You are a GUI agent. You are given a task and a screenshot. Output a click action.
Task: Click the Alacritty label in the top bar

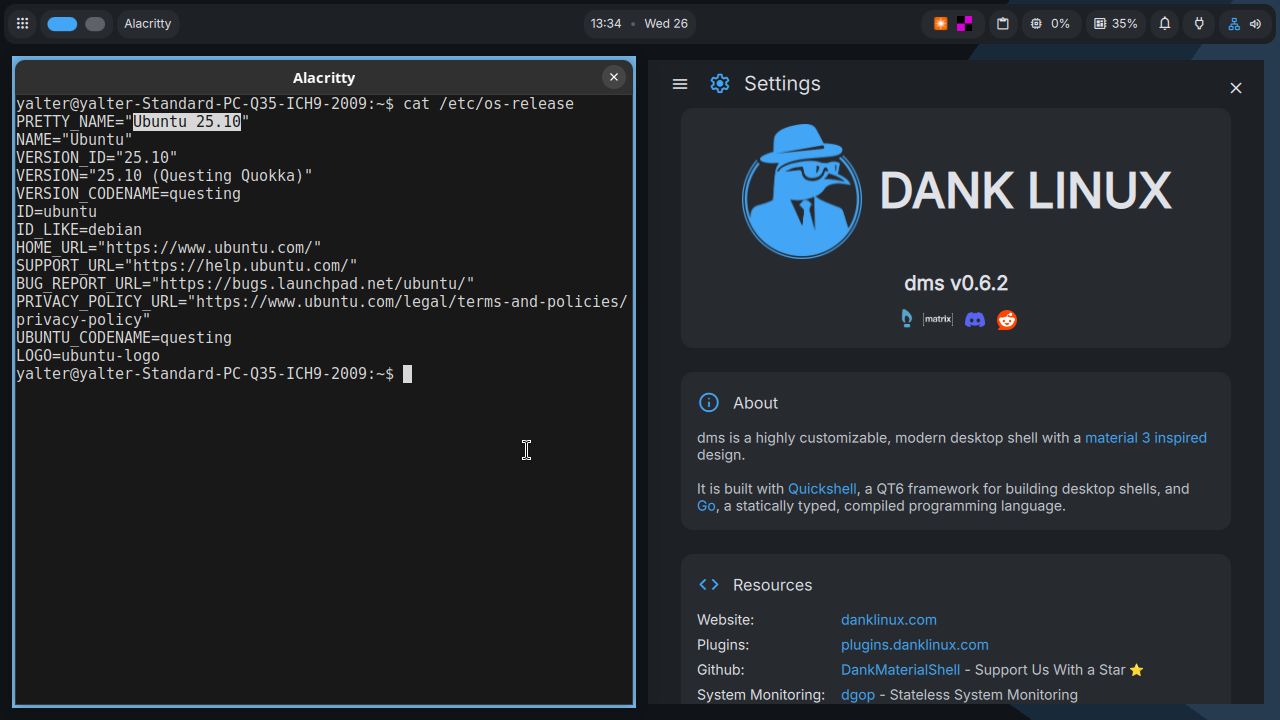147,23
